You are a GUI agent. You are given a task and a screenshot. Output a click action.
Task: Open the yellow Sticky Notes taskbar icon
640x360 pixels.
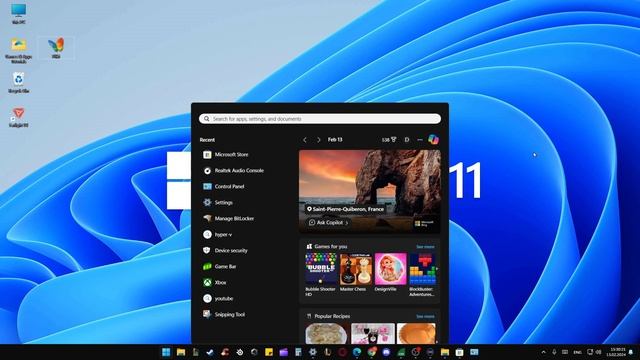[269, 352]
